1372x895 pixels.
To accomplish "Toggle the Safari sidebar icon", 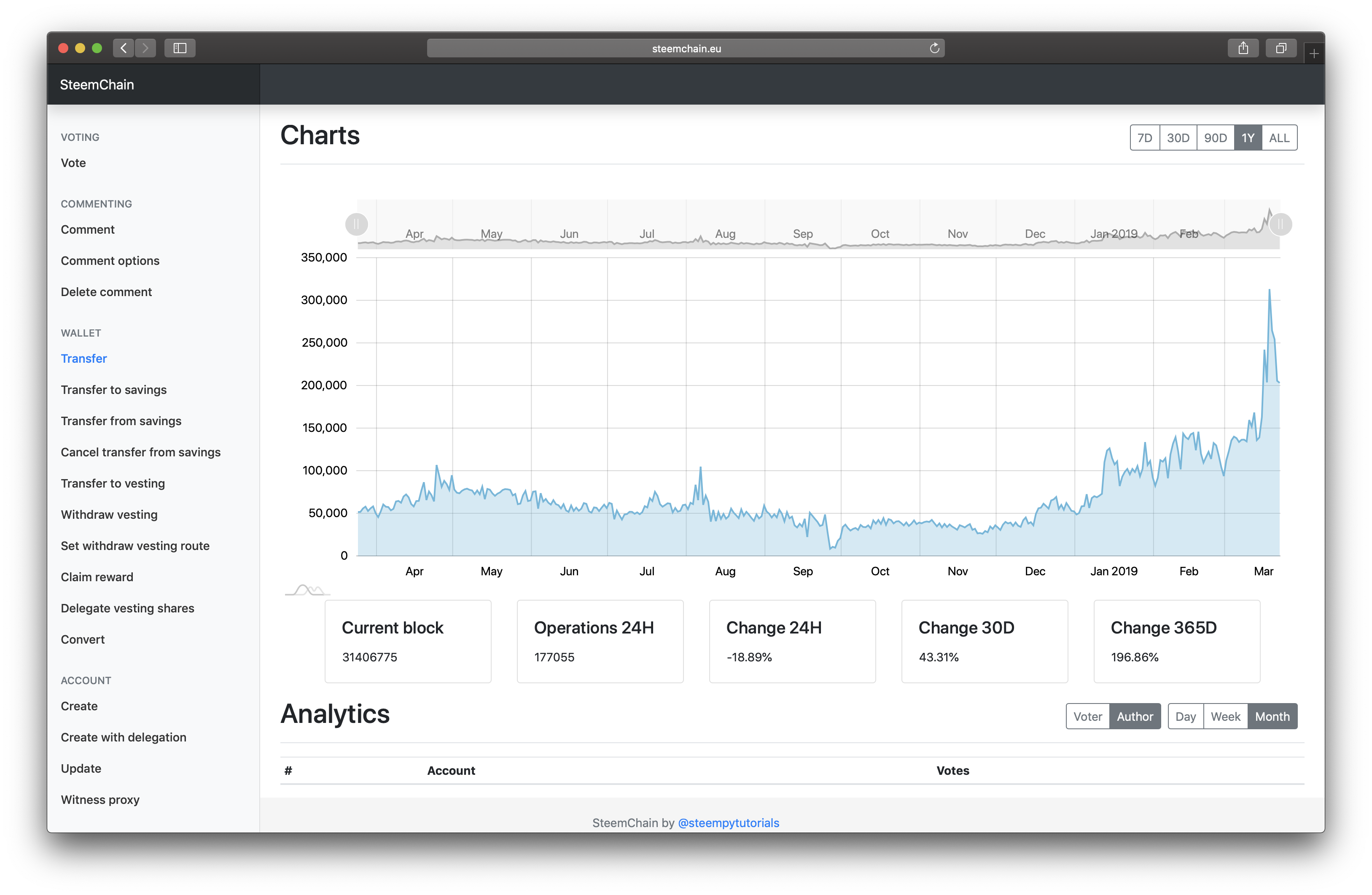I will (180, 48).
